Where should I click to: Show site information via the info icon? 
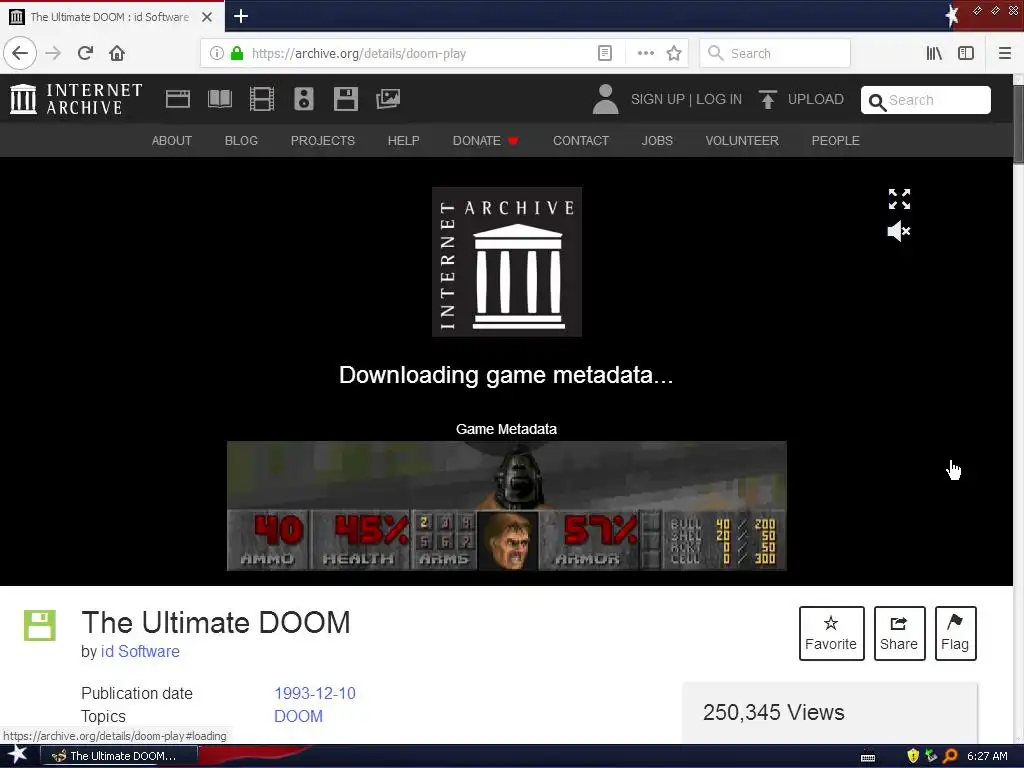217,53
